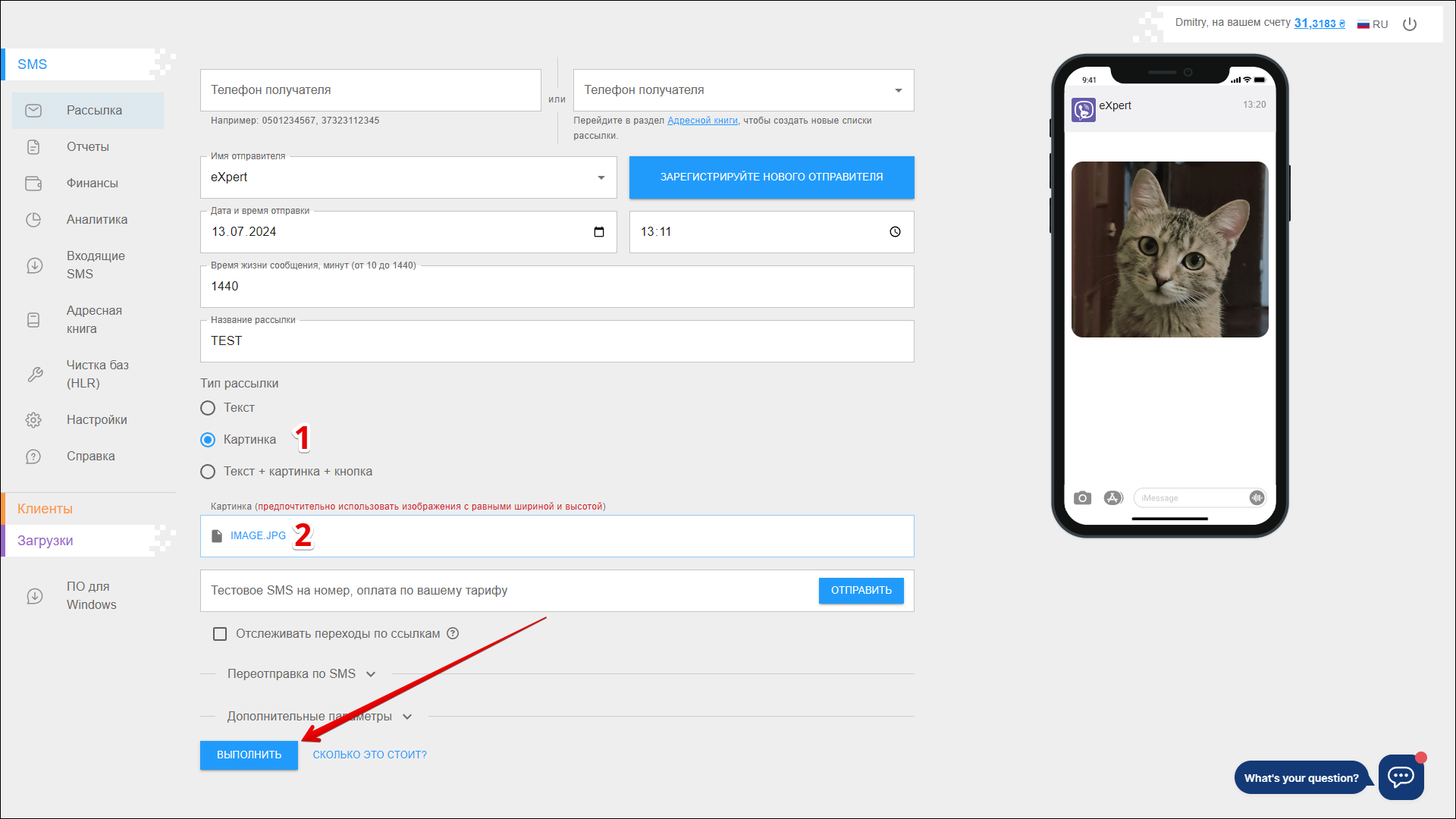Open the Аналитика menu item
Viewport: 1456px width, 819px height.
click(x=96, y=220)
